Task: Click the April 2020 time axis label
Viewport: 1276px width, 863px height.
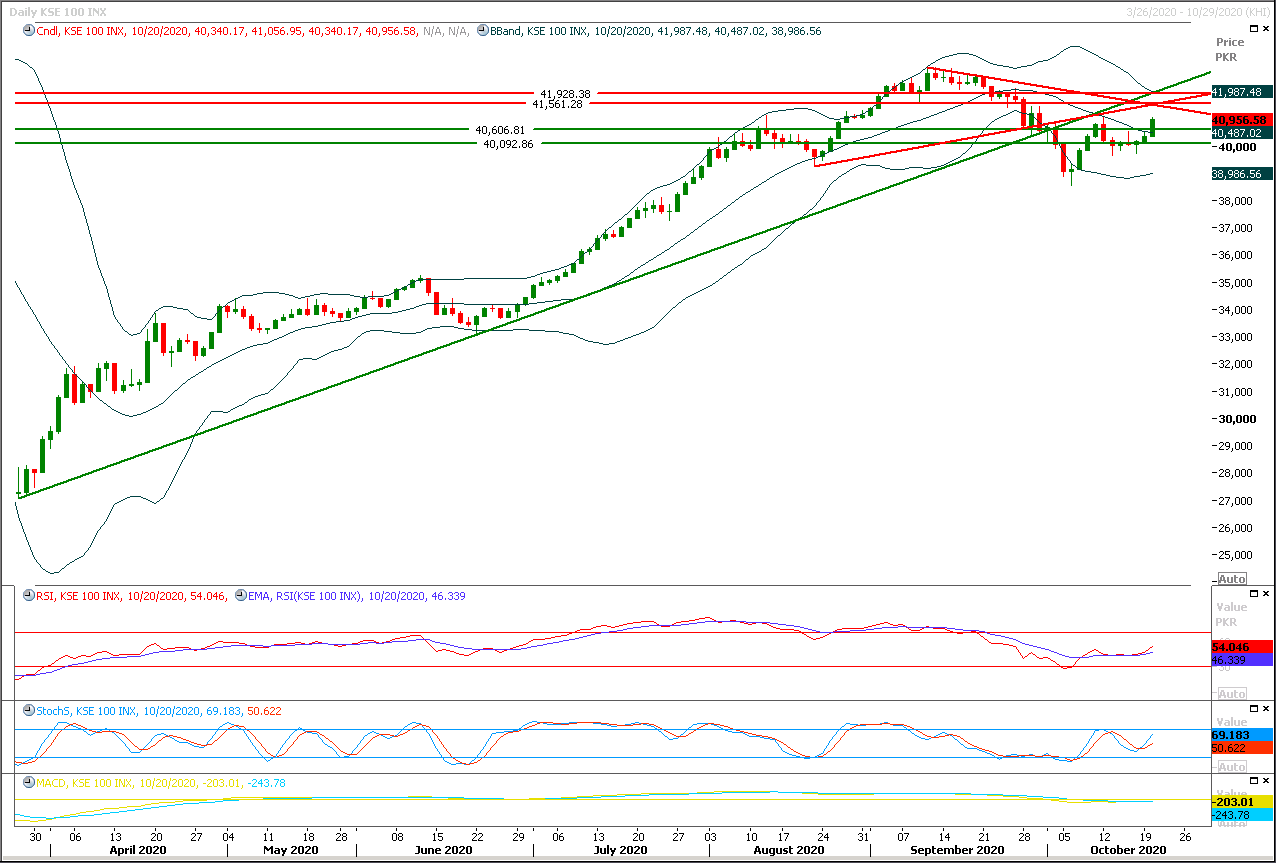Action: point(136,849)
